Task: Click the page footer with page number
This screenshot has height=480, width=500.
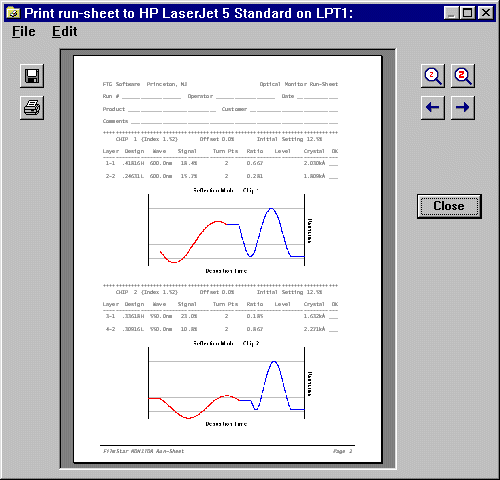Action: tap(227, 451)
